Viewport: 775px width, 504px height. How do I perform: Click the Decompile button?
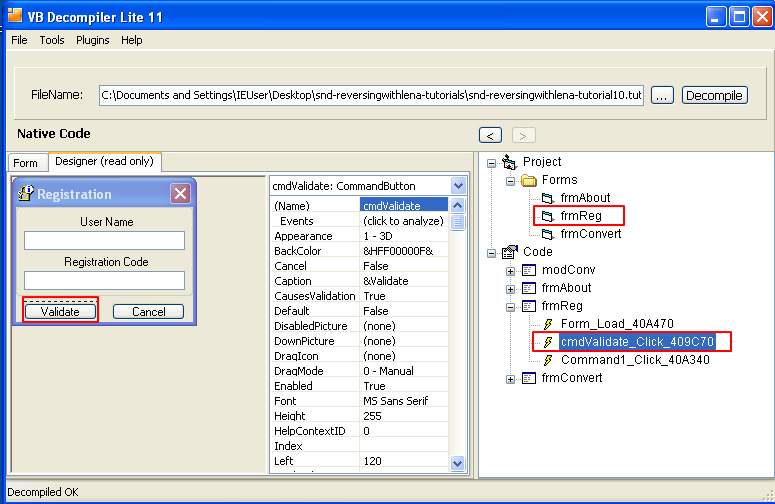point(714,95)
